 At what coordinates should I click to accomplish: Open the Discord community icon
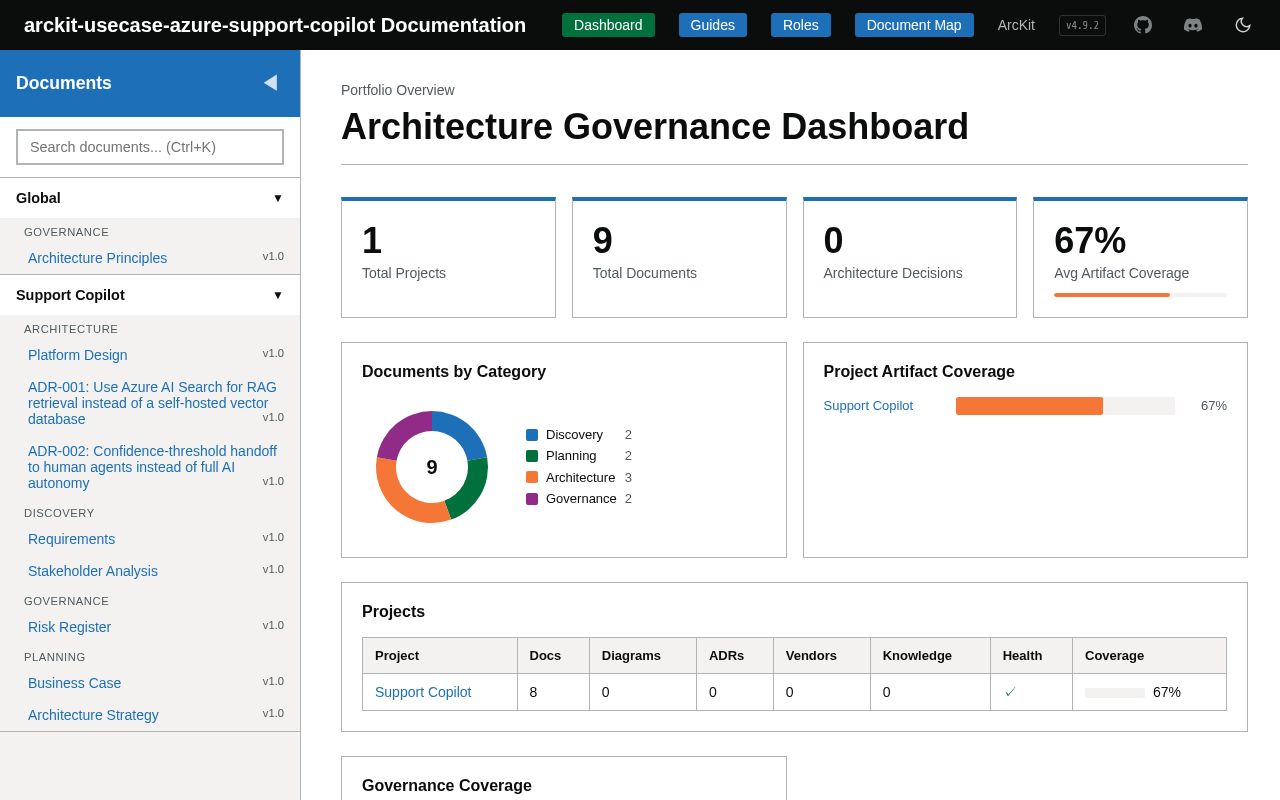(x=1193, y=25)
